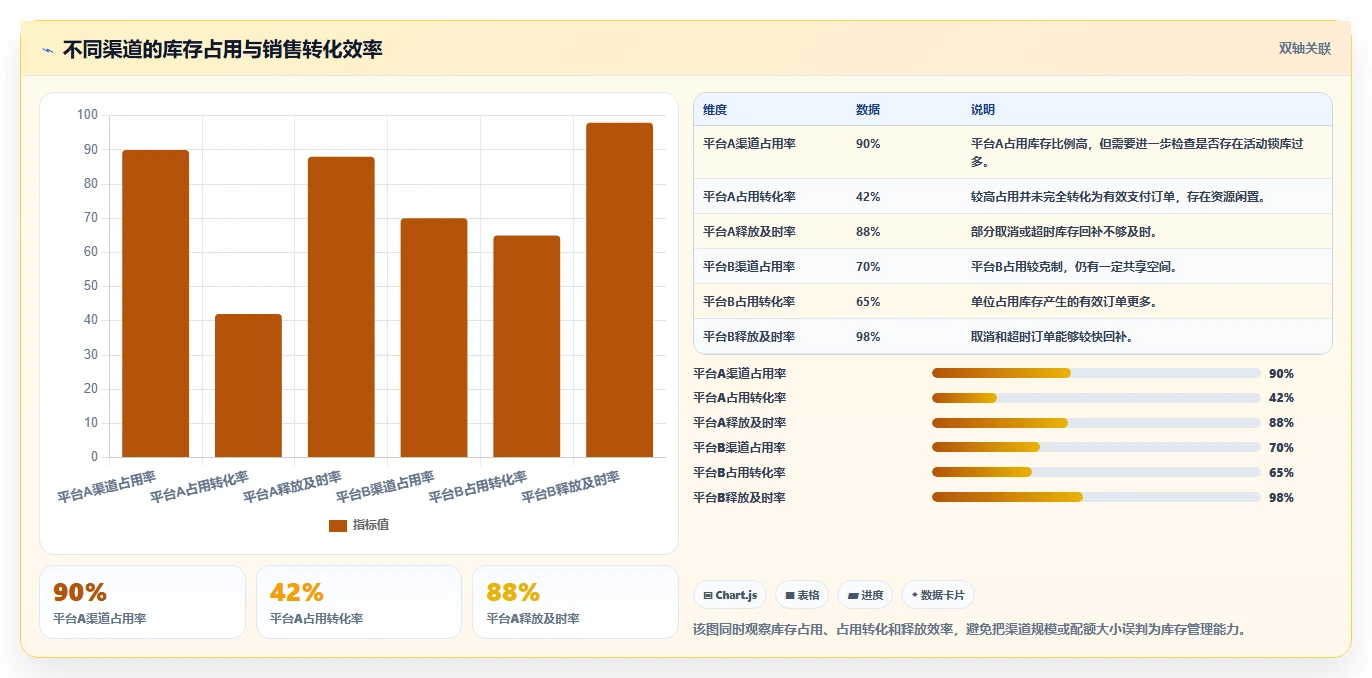The image size is (1372, 678).
Task: Click the 88% value in table
Action: coord(868,232)
